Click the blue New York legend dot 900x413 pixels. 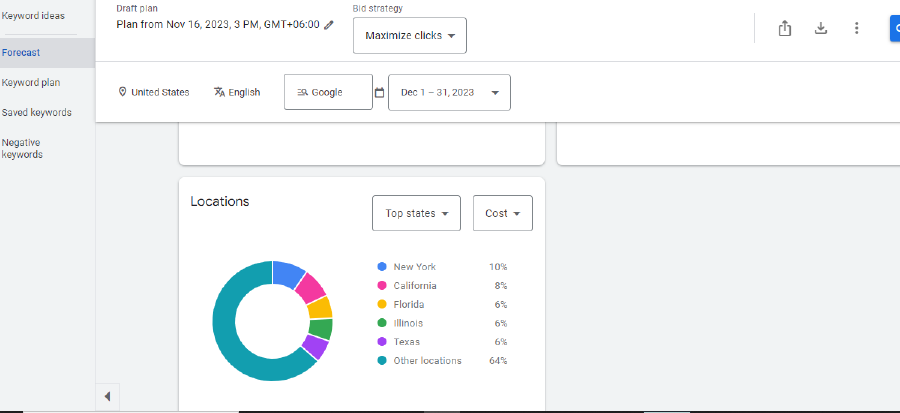click(382, 267)
